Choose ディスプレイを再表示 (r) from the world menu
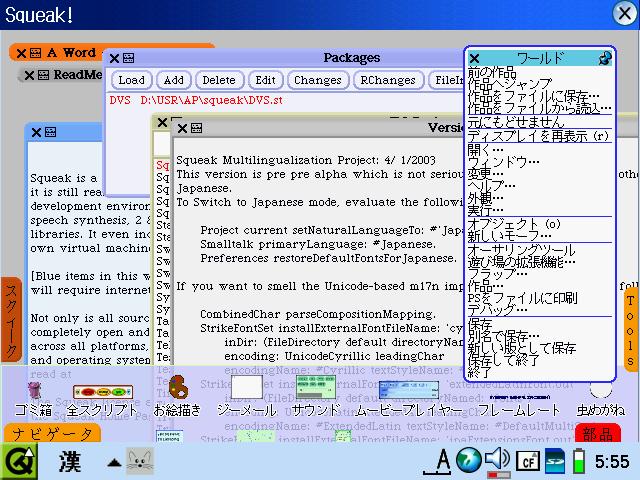 pos(538,135)
